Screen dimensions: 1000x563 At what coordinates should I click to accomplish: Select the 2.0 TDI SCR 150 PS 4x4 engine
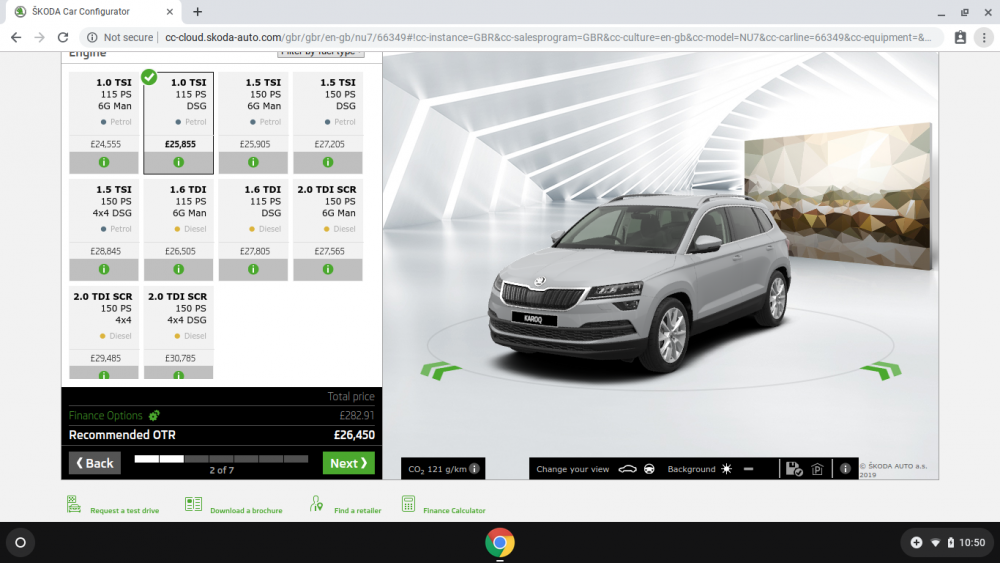[x=104, y=326]
